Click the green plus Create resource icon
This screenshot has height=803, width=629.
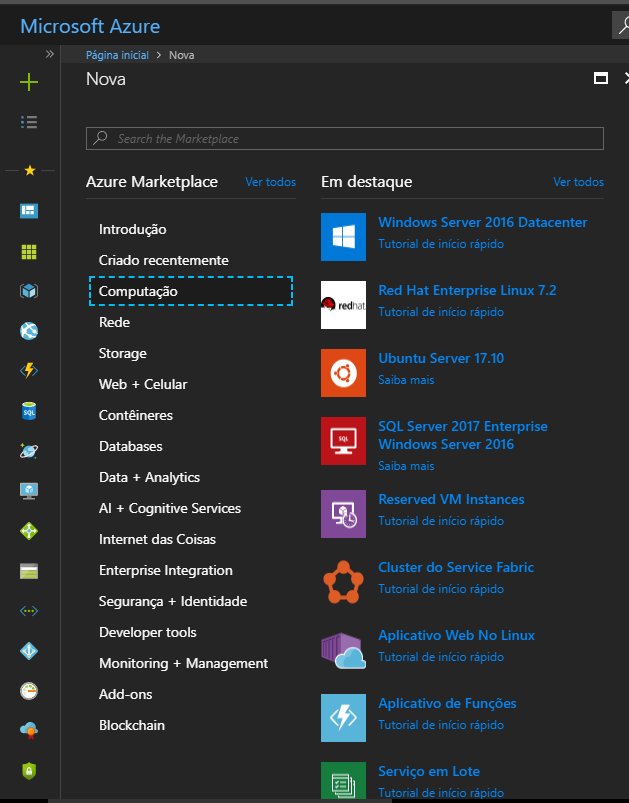(x=29, y=82)
